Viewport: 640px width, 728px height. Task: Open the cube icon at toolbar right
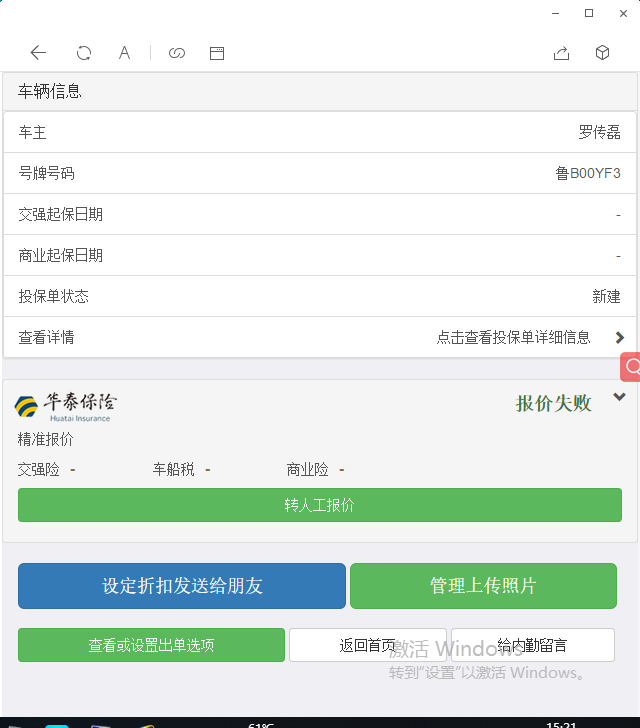coord(602,52)
